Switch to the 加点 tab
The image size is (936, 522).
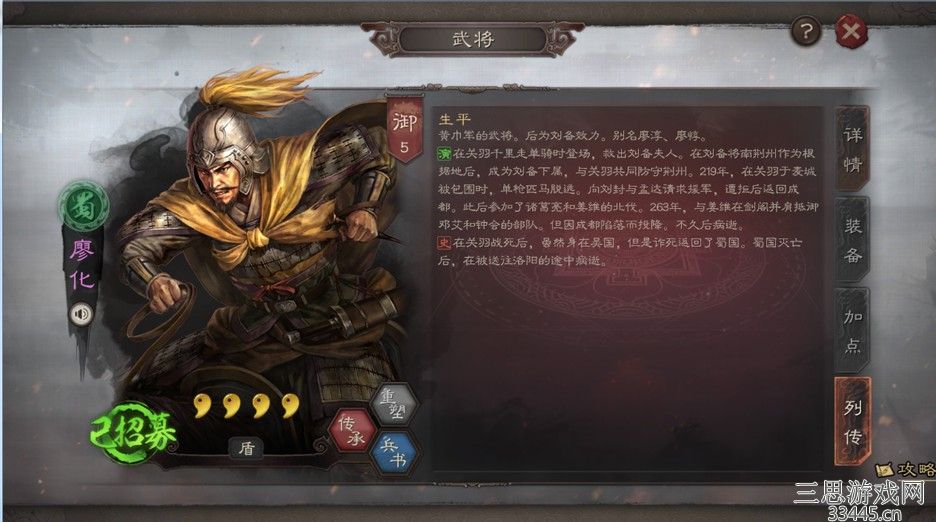852,330
